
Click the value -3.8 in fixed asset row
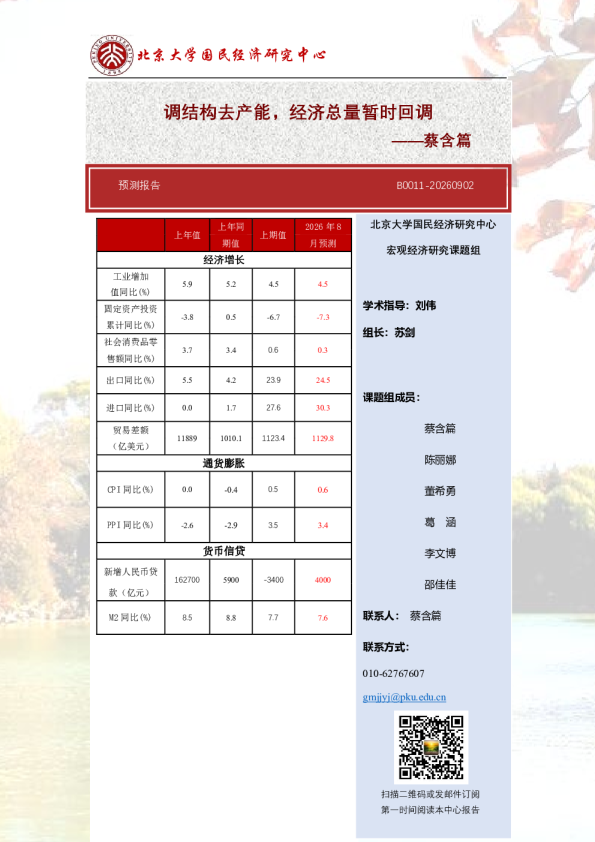(x=187, y=317)
